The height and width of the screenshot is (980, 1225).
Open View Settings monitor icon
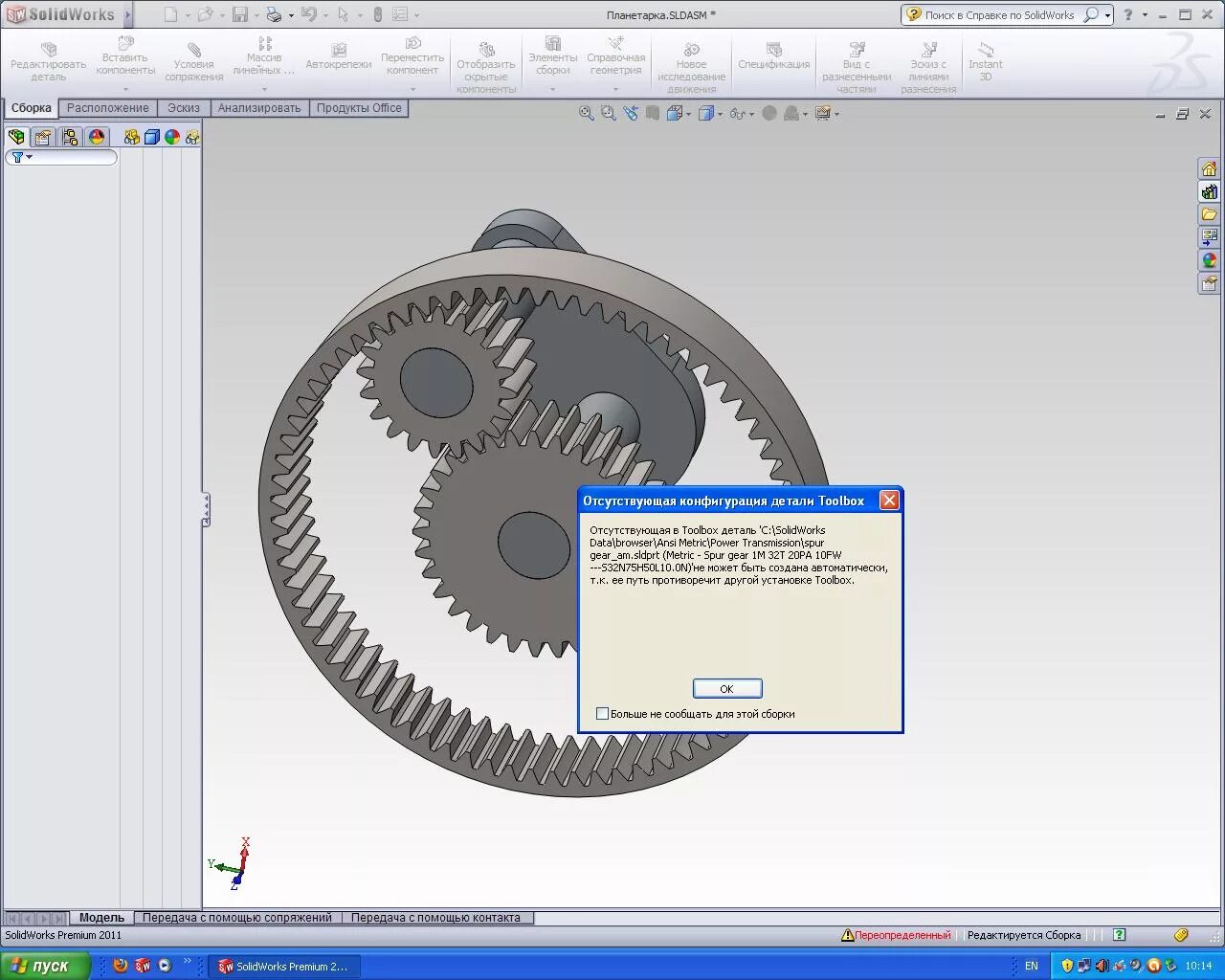pos(823,113)
